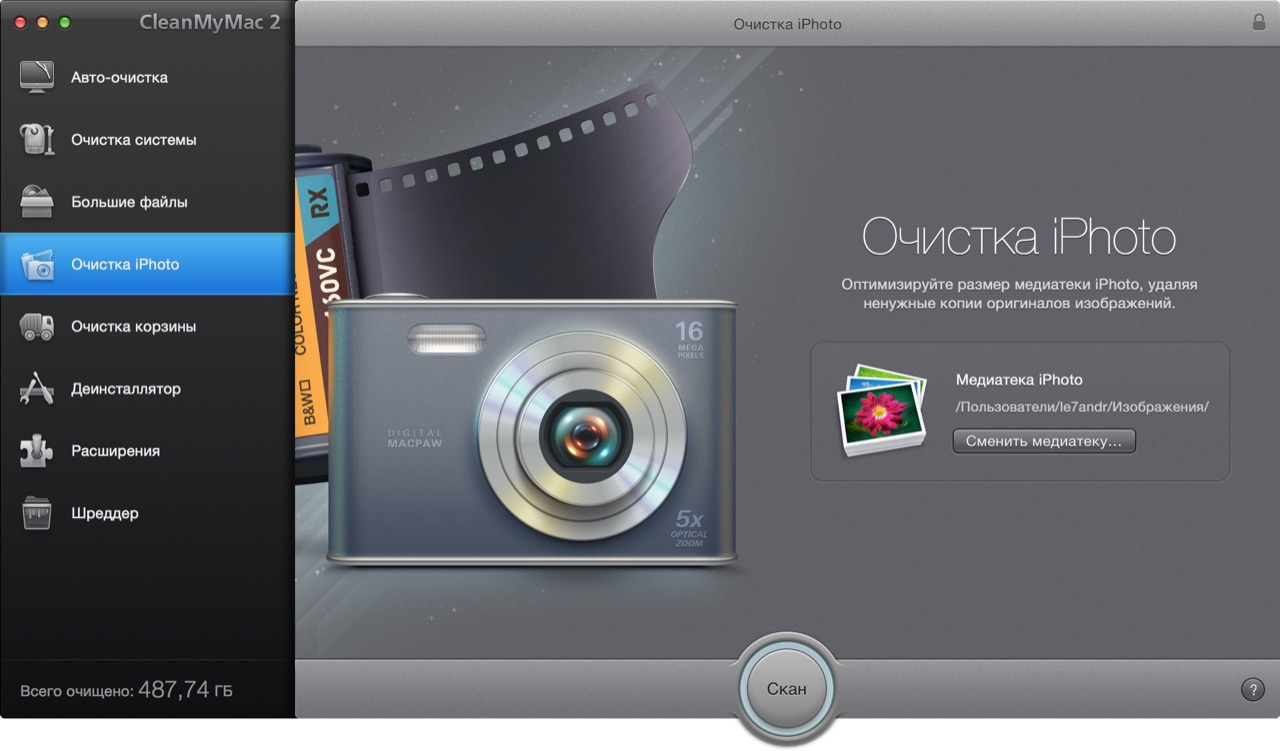Open the Авто-очистка section

pyautogui.click(x=147, y=77)
